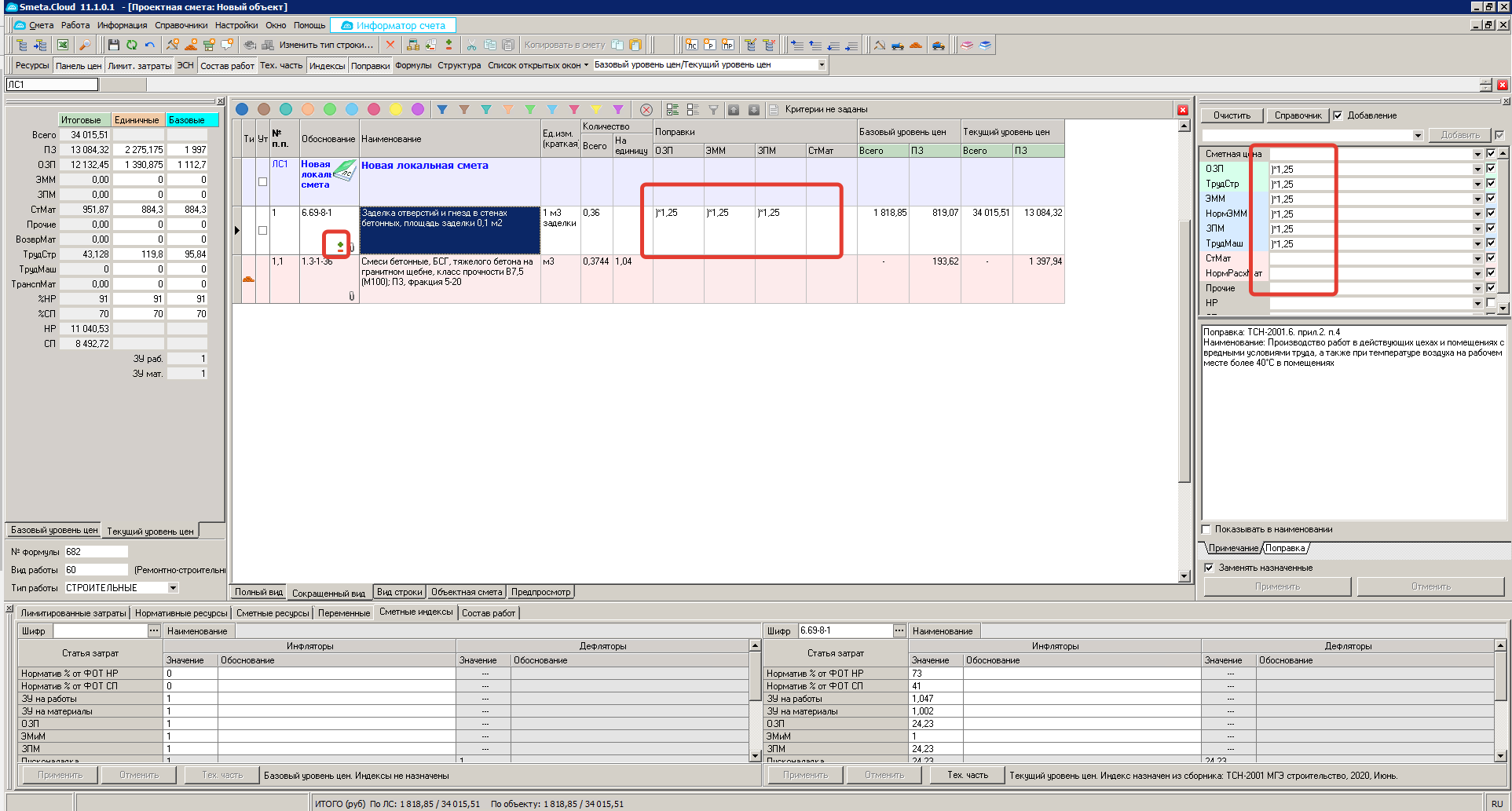The image size is (1512, 811).
Task: Click the Excel export icon
Action: [63, 45]
